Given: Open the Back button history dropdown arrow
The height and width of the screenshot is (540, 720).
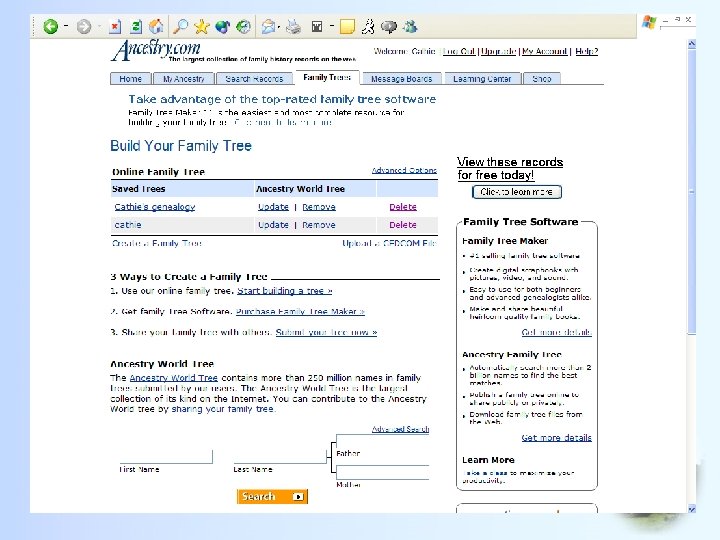Looking at the screenshot, I should (66, 26).
